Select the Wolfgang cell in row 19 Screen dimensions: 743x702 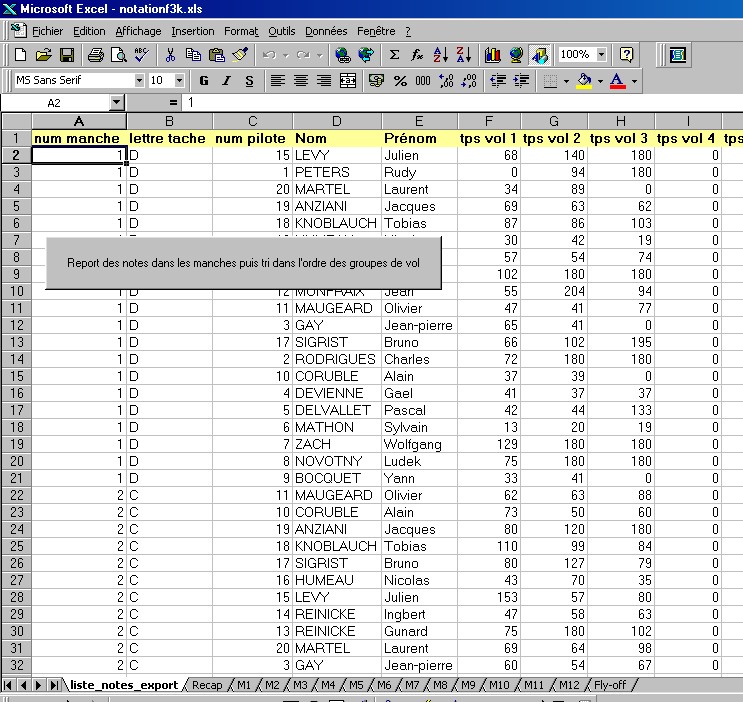[x=419, y=444]
